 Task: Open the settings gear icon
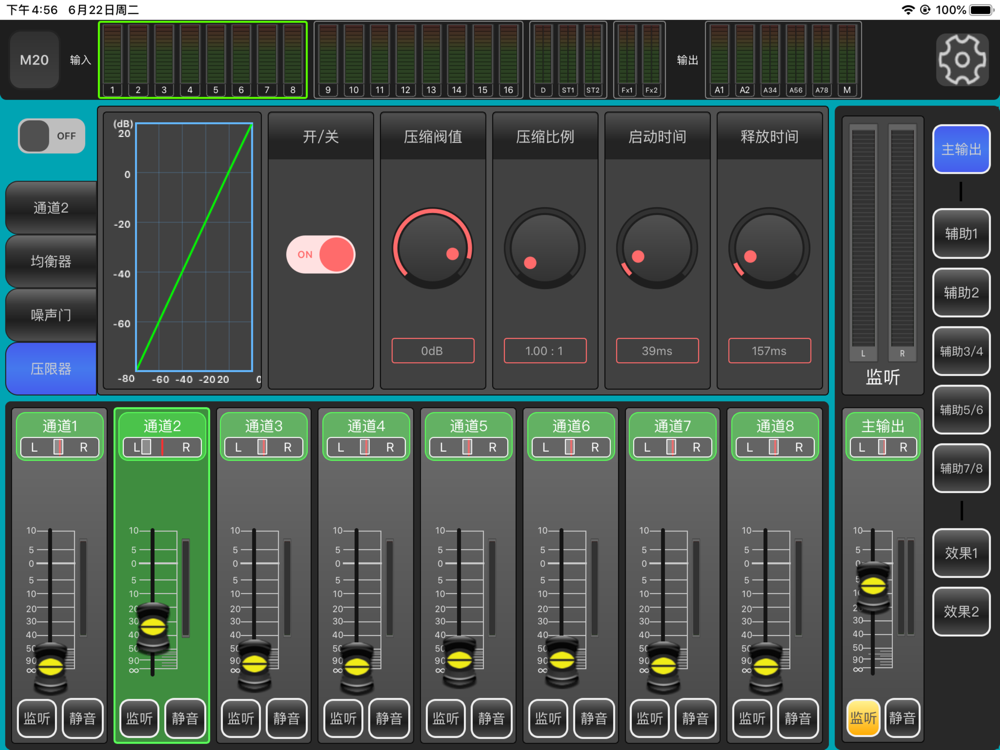click(962, 59)
